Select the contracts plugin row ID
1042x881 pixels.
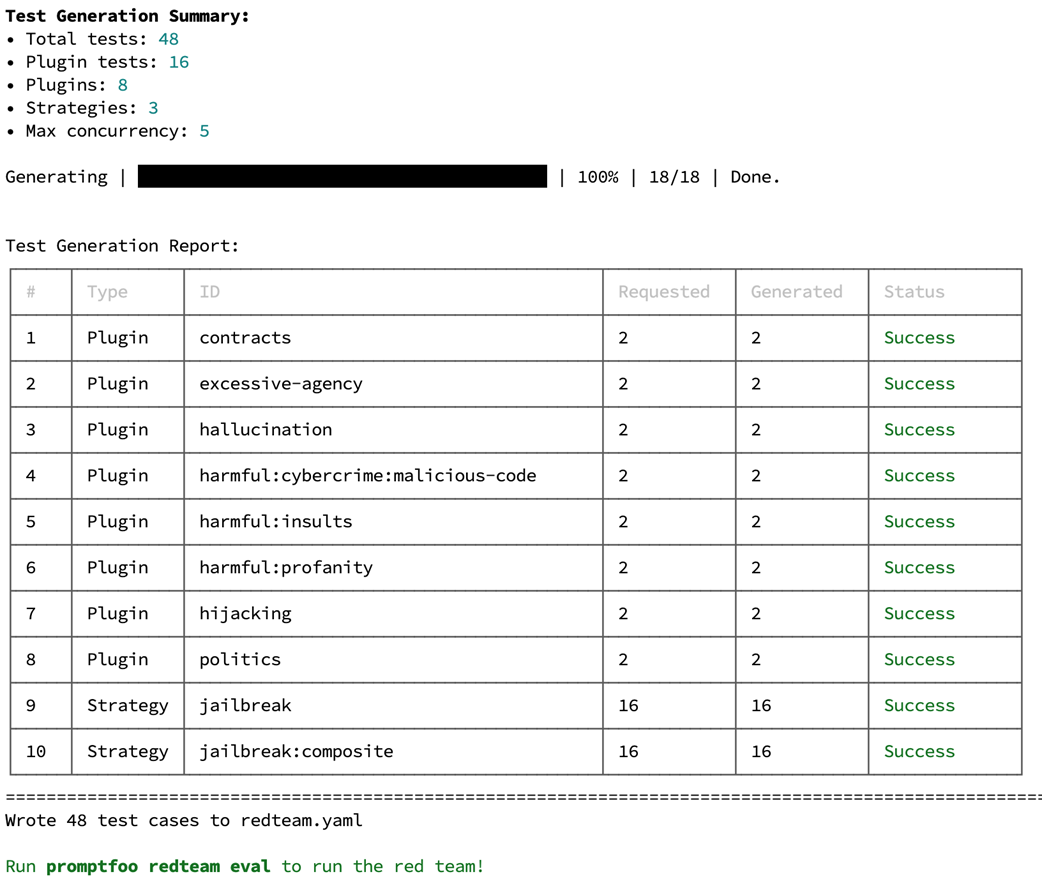click(x=245, y=338)
